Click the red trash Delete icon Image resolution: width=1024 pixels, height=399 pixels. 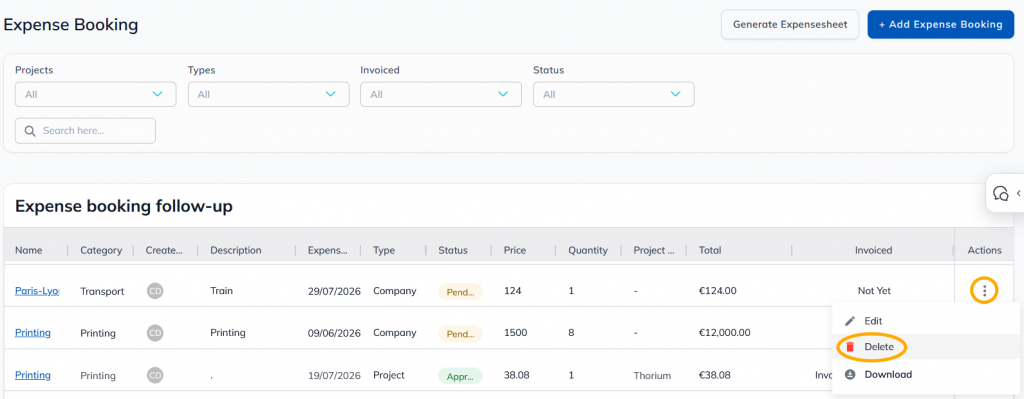click(850, 347)
